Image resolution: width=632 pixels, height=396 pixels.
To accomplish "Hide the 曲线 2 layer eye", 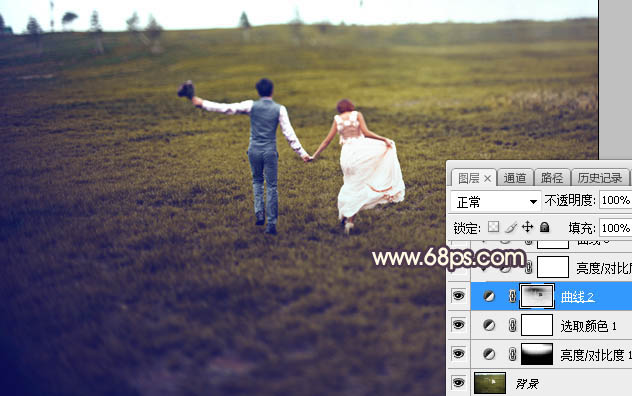I will point(458,296).
